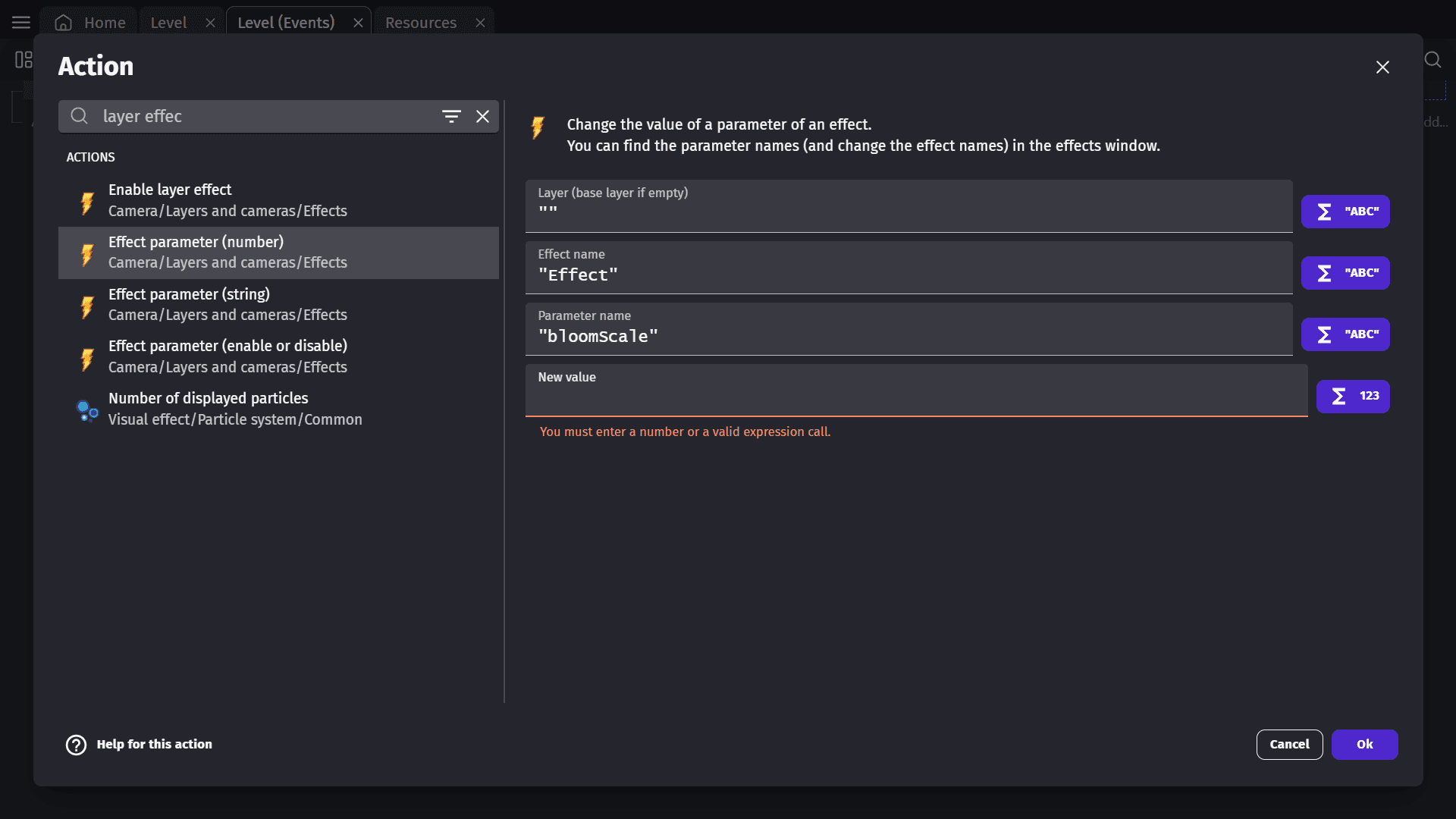Click the Cancel button
The width and height of the screenshot is (1456, 819).
click(x=1288, y=745)
